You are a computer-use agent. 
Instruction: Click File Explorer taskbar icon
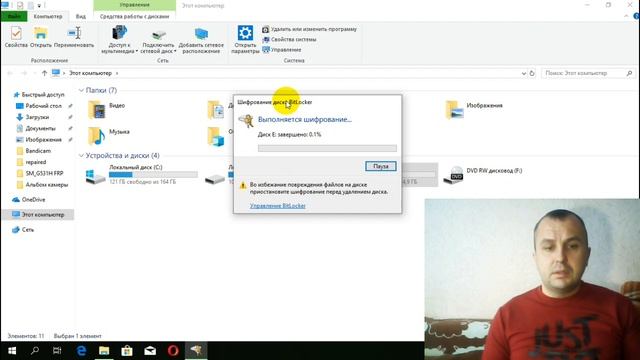coord(104,351)
